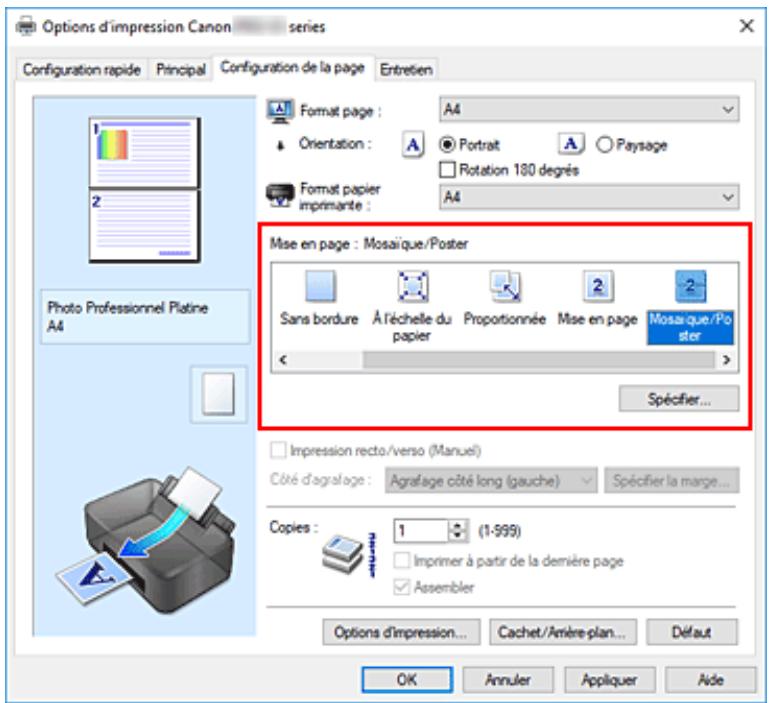Open the Configuration de la page tab

click(293, 67)
